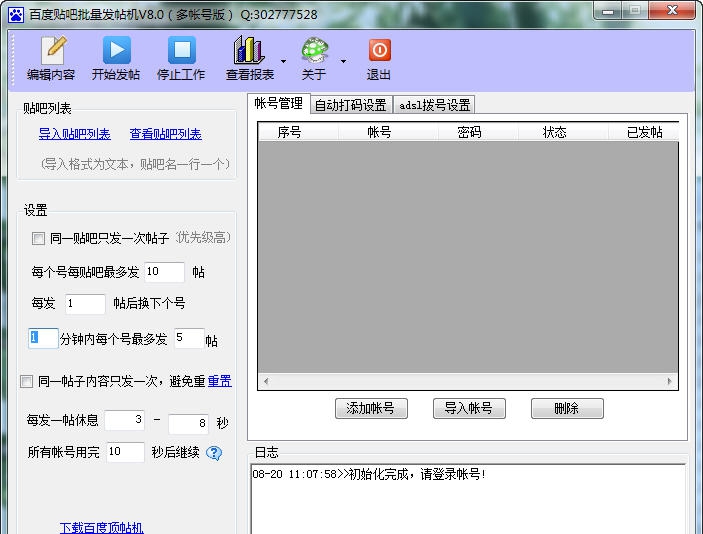The width and height of the screenshot is (703, 534).
Task: Expand dropdown arrow next to 关于
Action: (x=343, y=61)
